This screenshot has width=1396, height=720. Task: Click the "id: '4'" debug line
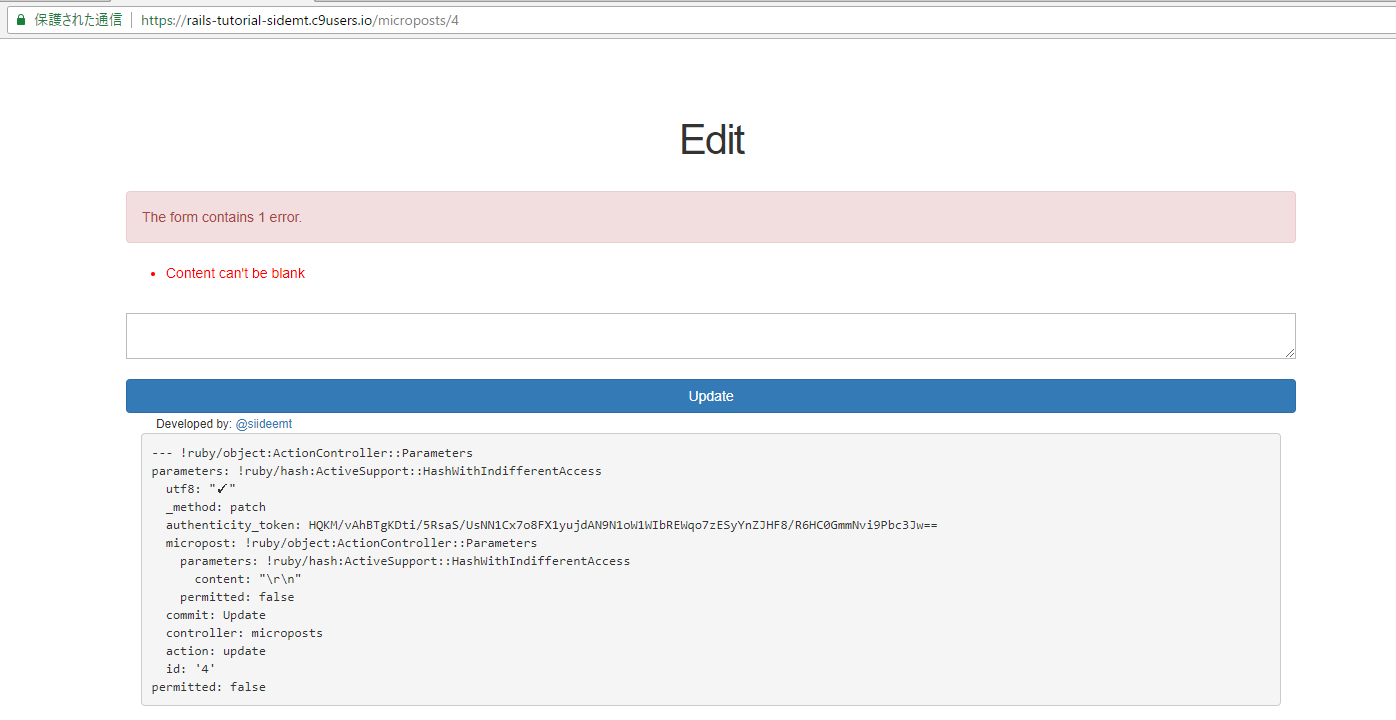click(191, 669)
